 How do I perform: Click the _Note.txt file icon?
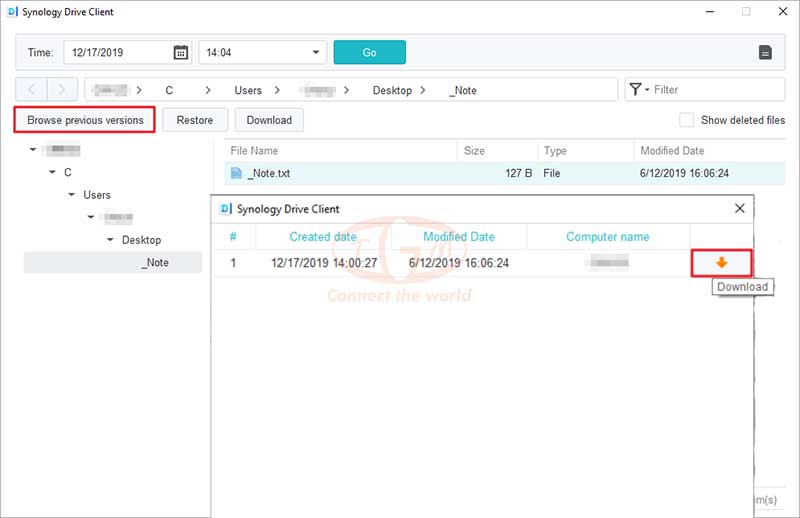tap(236, 173)
